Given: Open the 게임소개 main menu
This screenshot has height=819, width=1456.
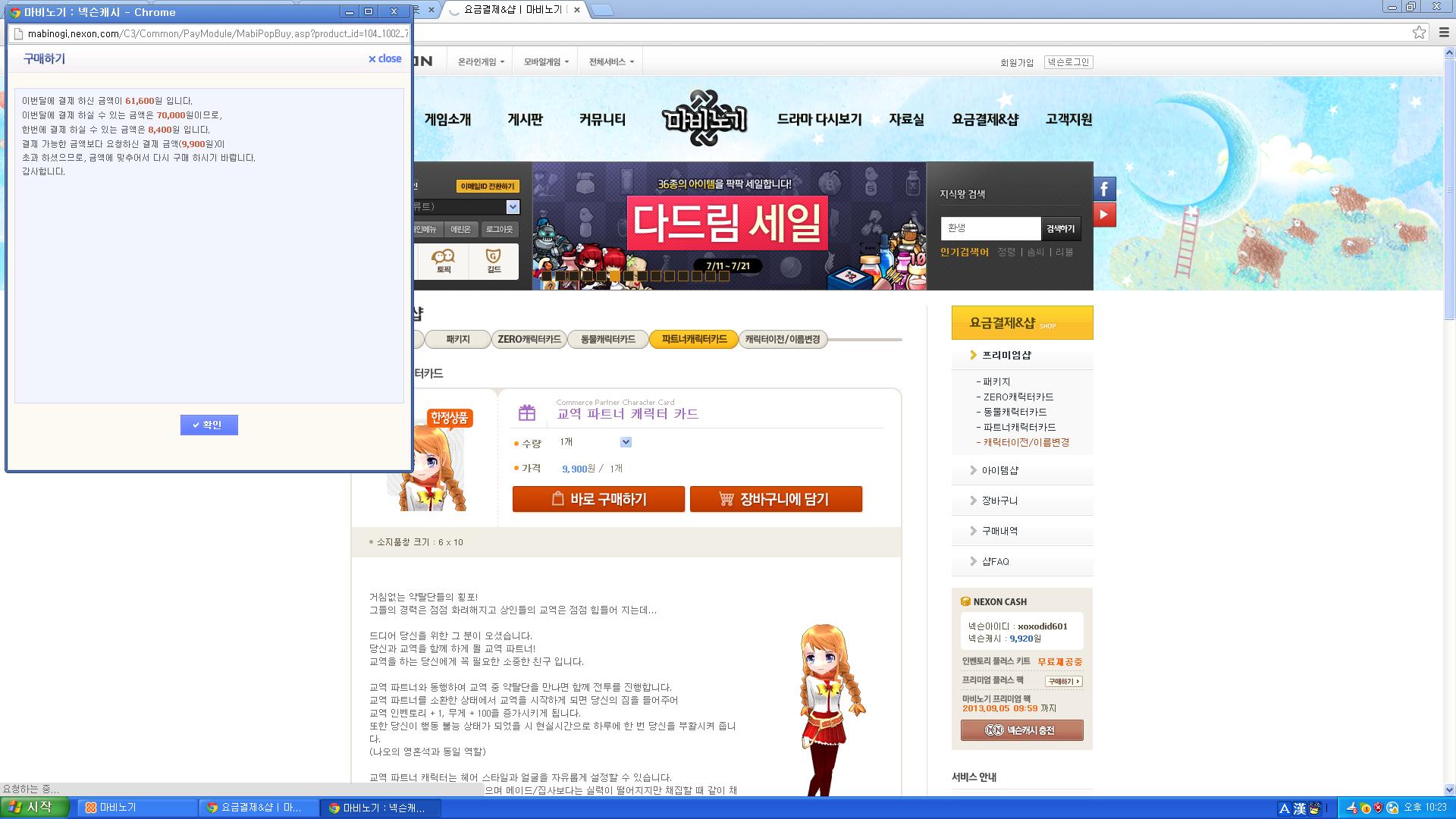Looking at the screenshot, I should pyautogui.click(x=447, y=119).
